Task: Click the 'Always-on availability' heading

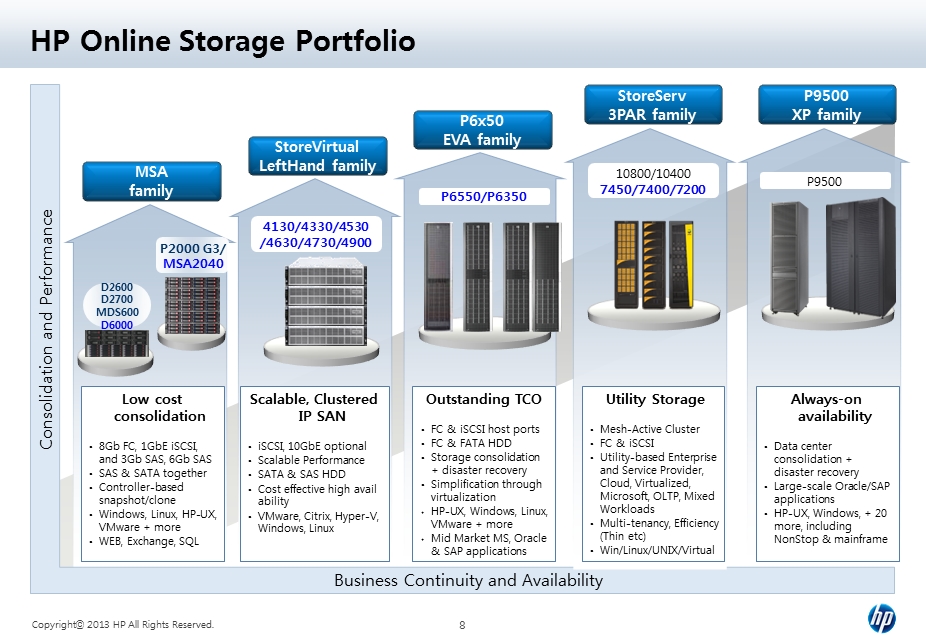Action: coord(830,408)
